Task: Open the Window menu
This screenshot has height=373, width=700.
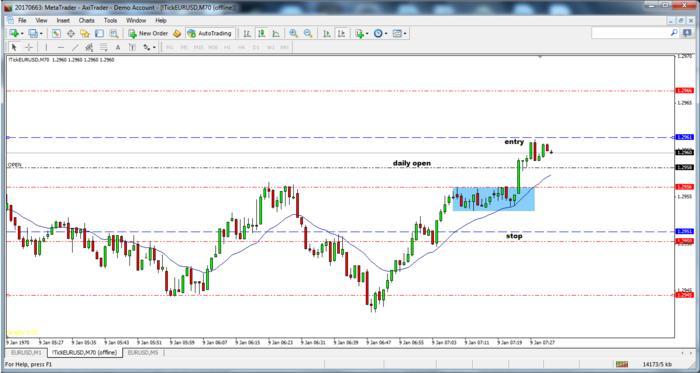Action: (136, 21)
